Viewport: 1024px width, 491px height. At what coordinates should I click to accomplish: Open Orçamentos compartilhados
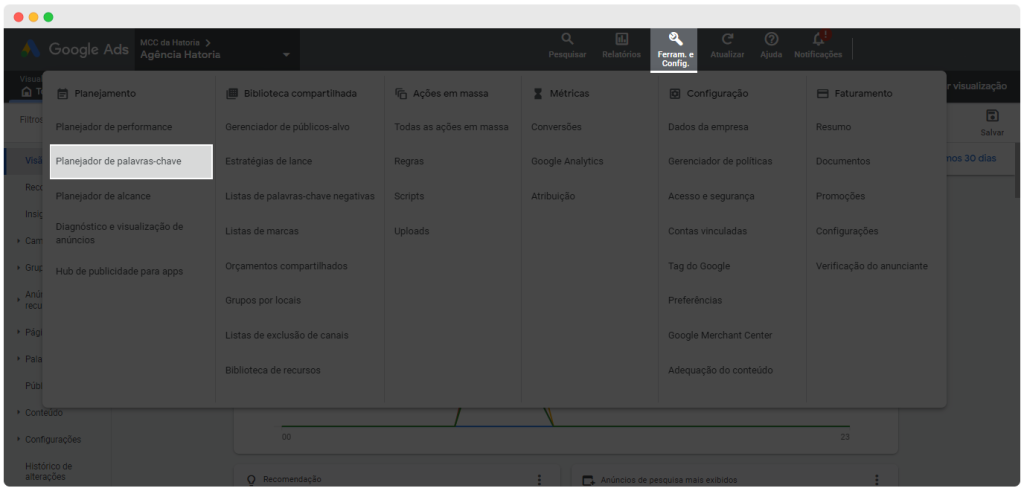pos(286,266)
